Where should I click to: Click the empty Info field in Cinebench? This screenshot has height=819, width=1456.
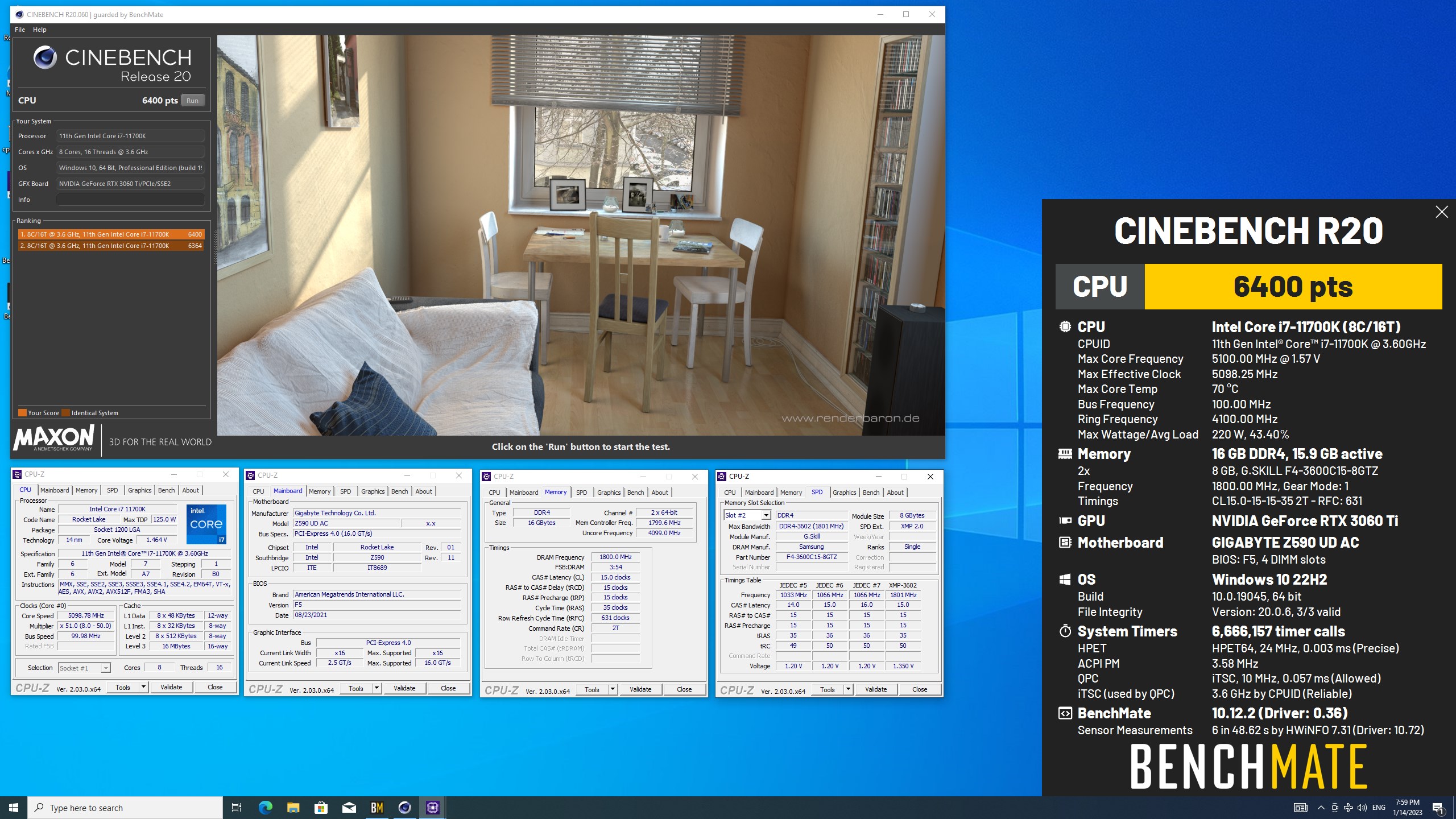[130, 200]
